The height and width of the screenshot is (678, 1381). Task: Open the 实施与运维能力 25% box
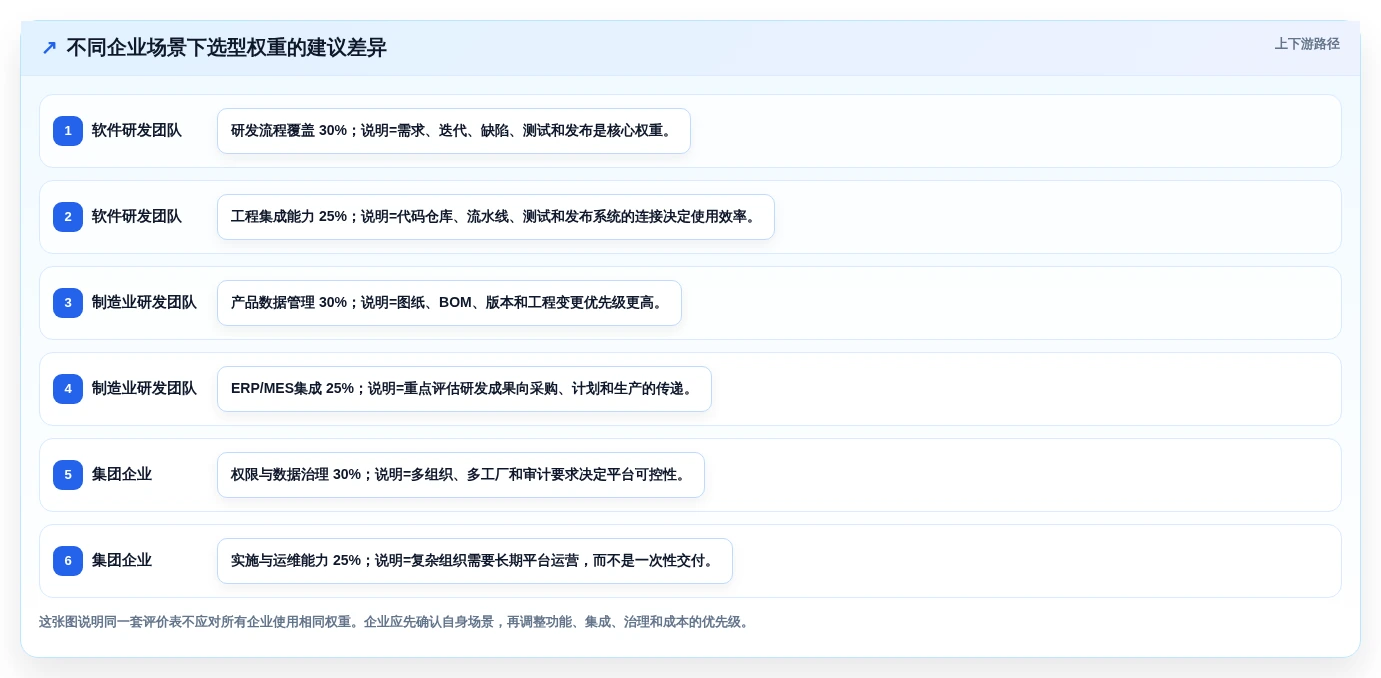475,561
